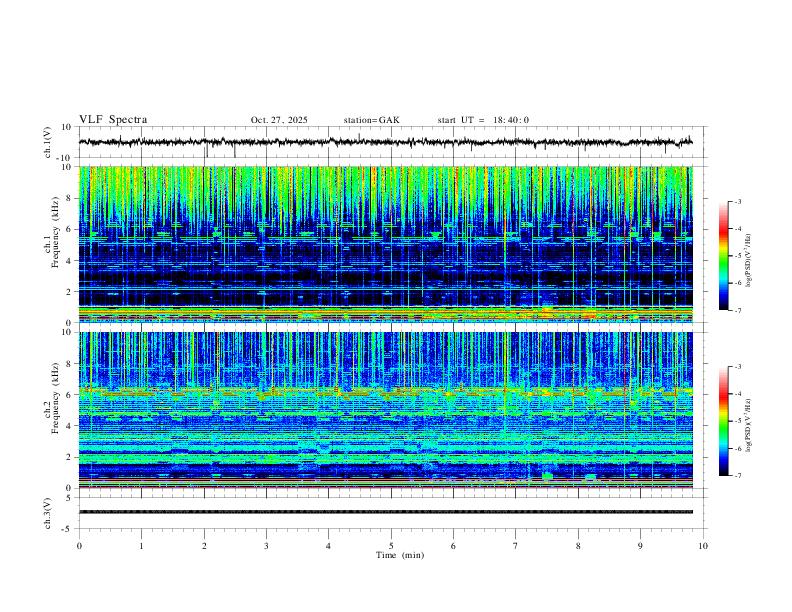
Task: Click the "ch.3(V)" axis label
Action: click(x=47, y=513)
